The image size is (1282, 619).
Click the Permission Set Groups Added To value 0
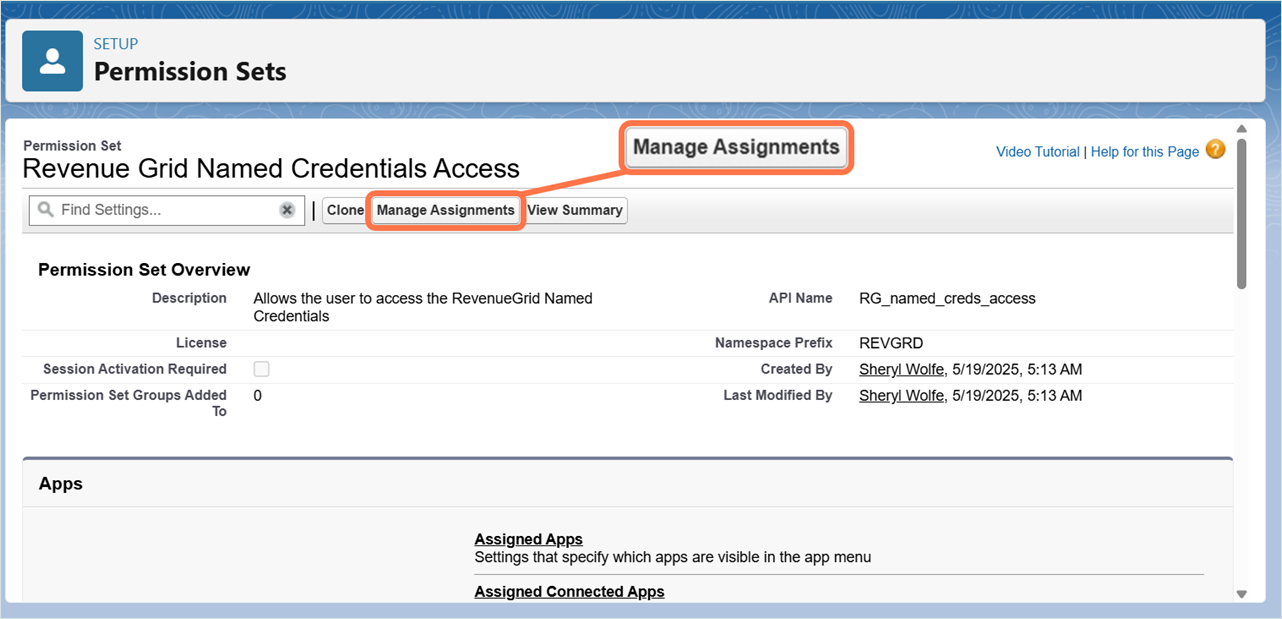pos(258,395)
